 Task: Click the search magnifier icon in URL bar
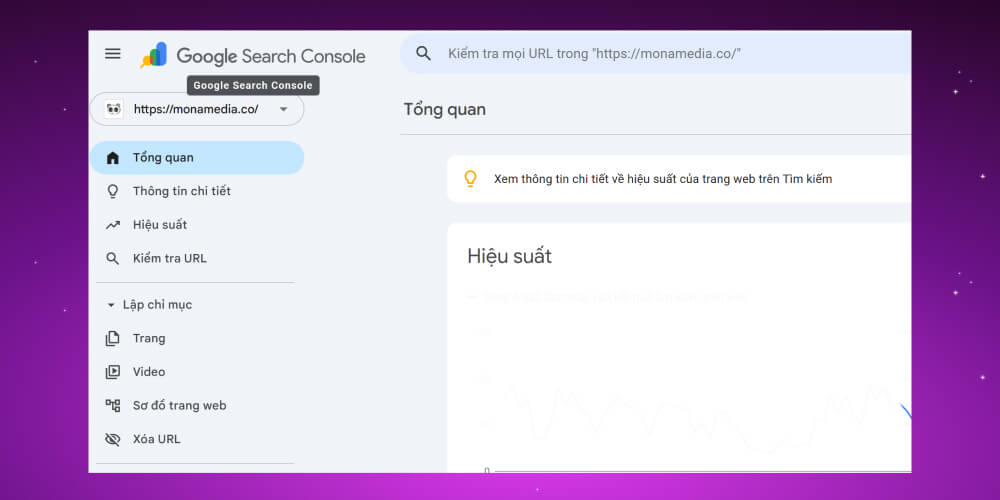click(x=423, y=53)
